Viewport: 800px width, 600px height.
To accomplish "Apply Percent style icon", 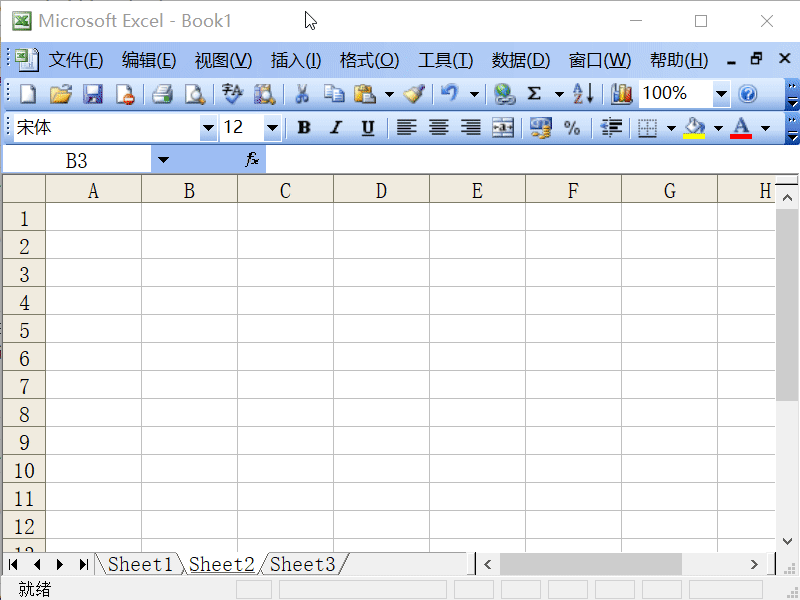I will pos(572,127).
